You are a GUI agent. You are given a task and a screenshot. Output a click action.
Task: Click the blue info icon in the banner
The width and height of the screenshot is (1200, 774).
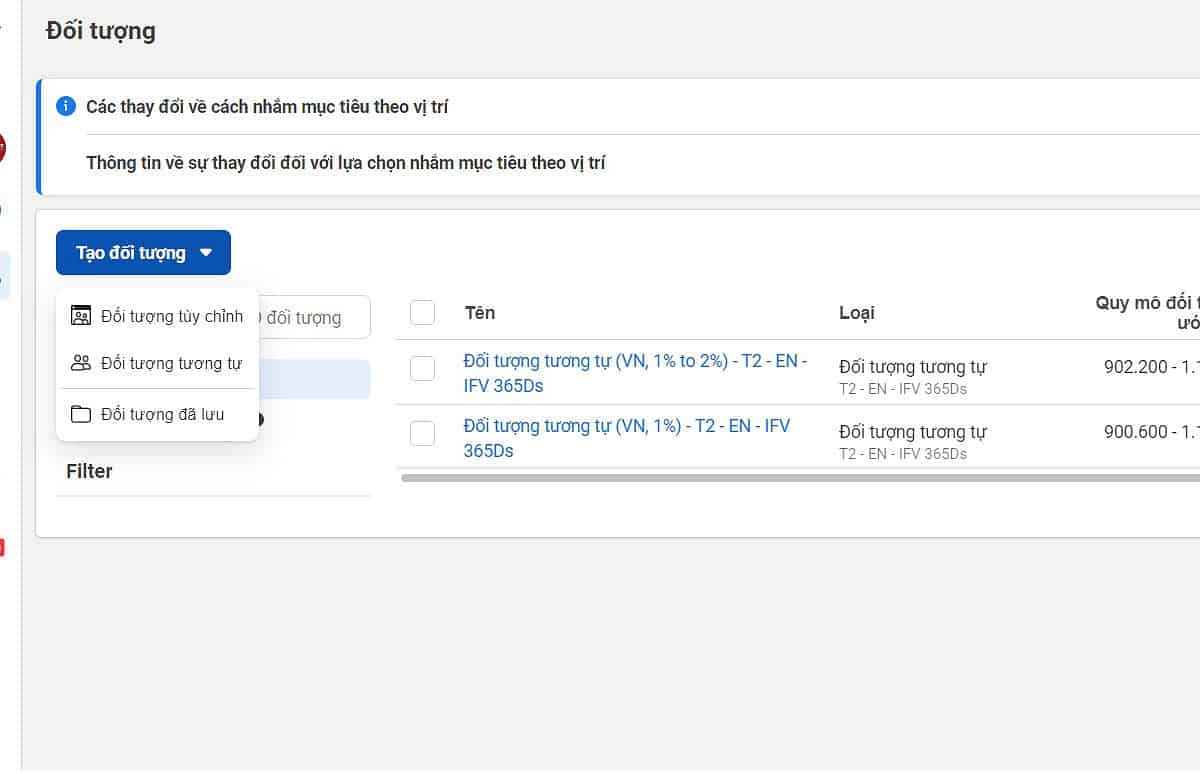point(66,106)
